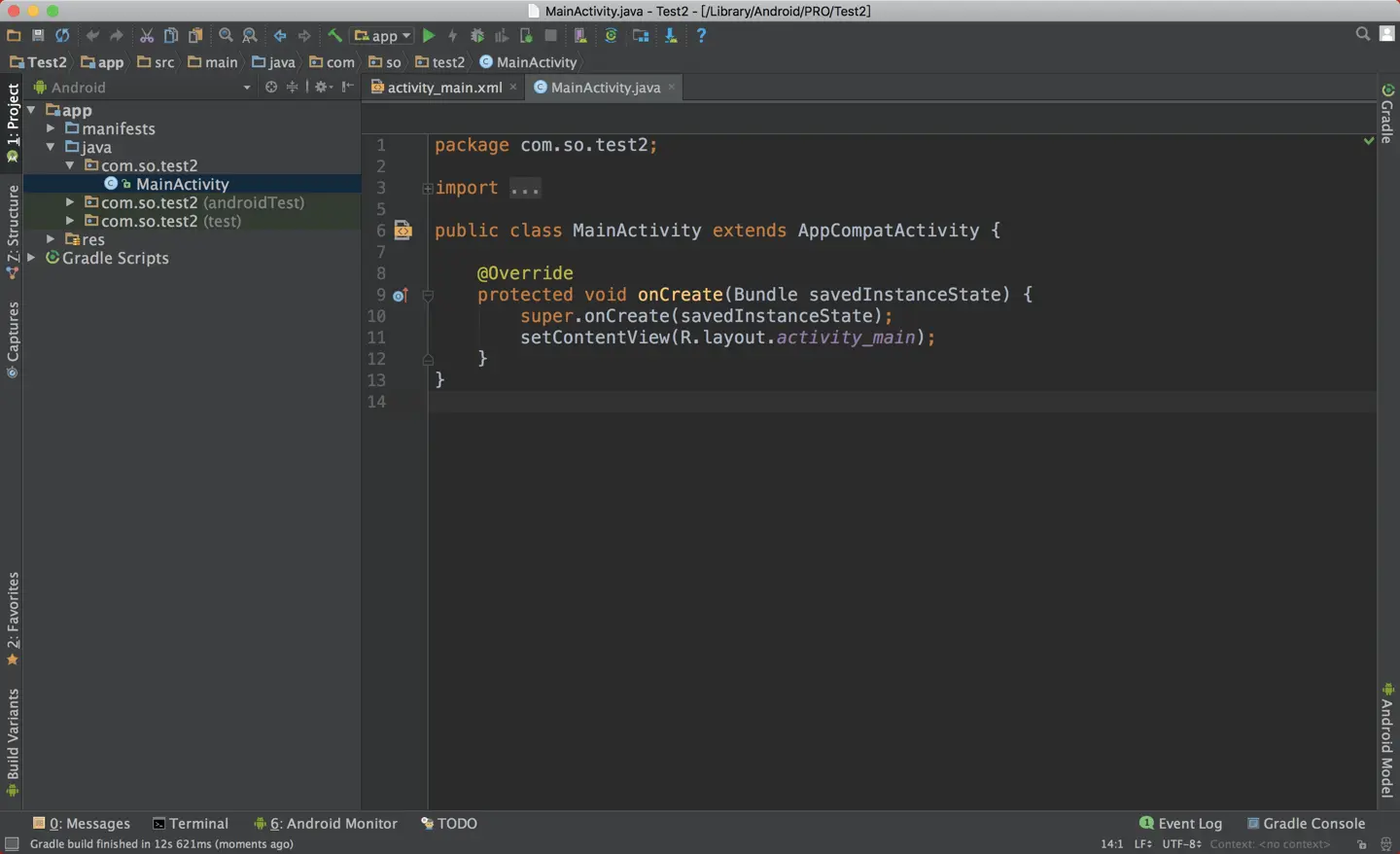Viewport: 1400px width, 854px height.
Task: Click the Cut scissors icon
Action: [x=147, y=36]
